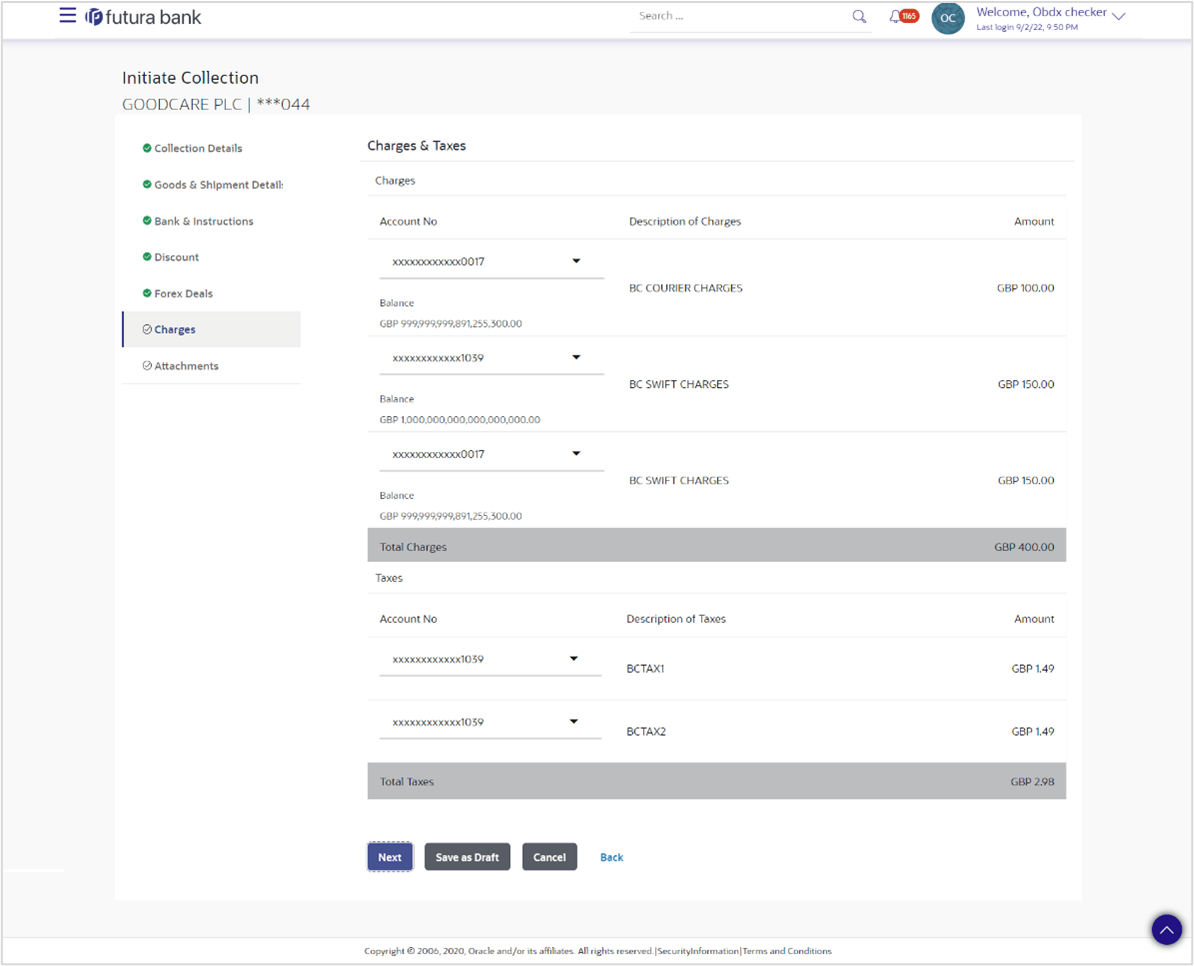Click the Futura Bank logo
Screen dimensions: 1194x966
(x=143, y=17)
